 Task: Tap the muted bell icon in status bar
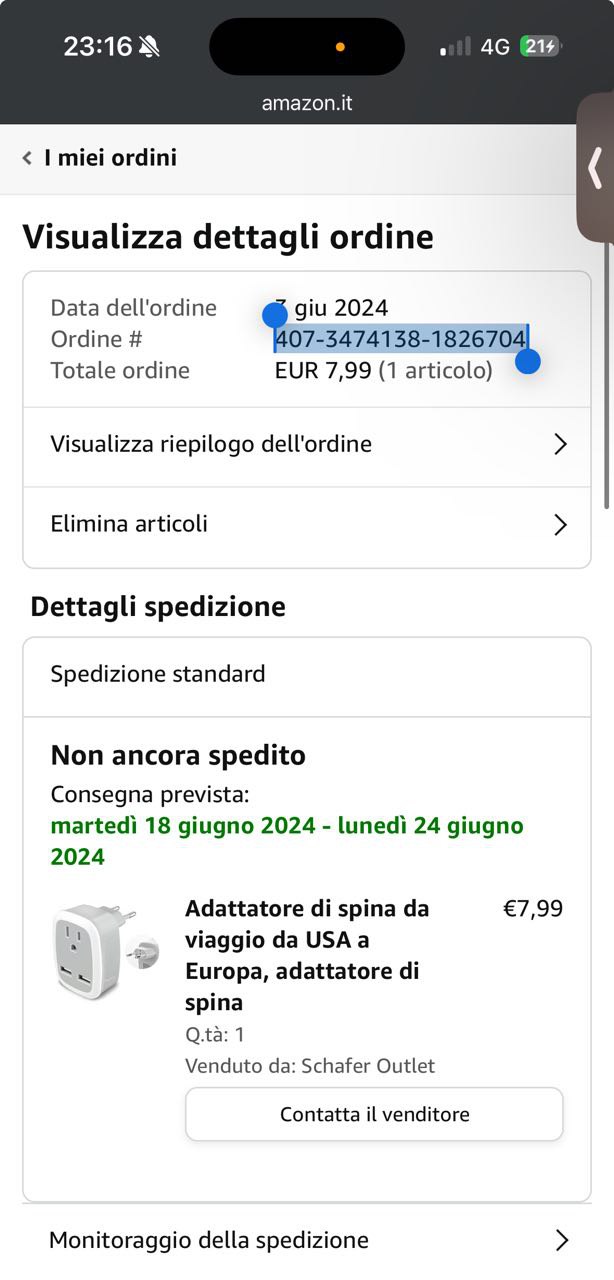coord(149,46)
